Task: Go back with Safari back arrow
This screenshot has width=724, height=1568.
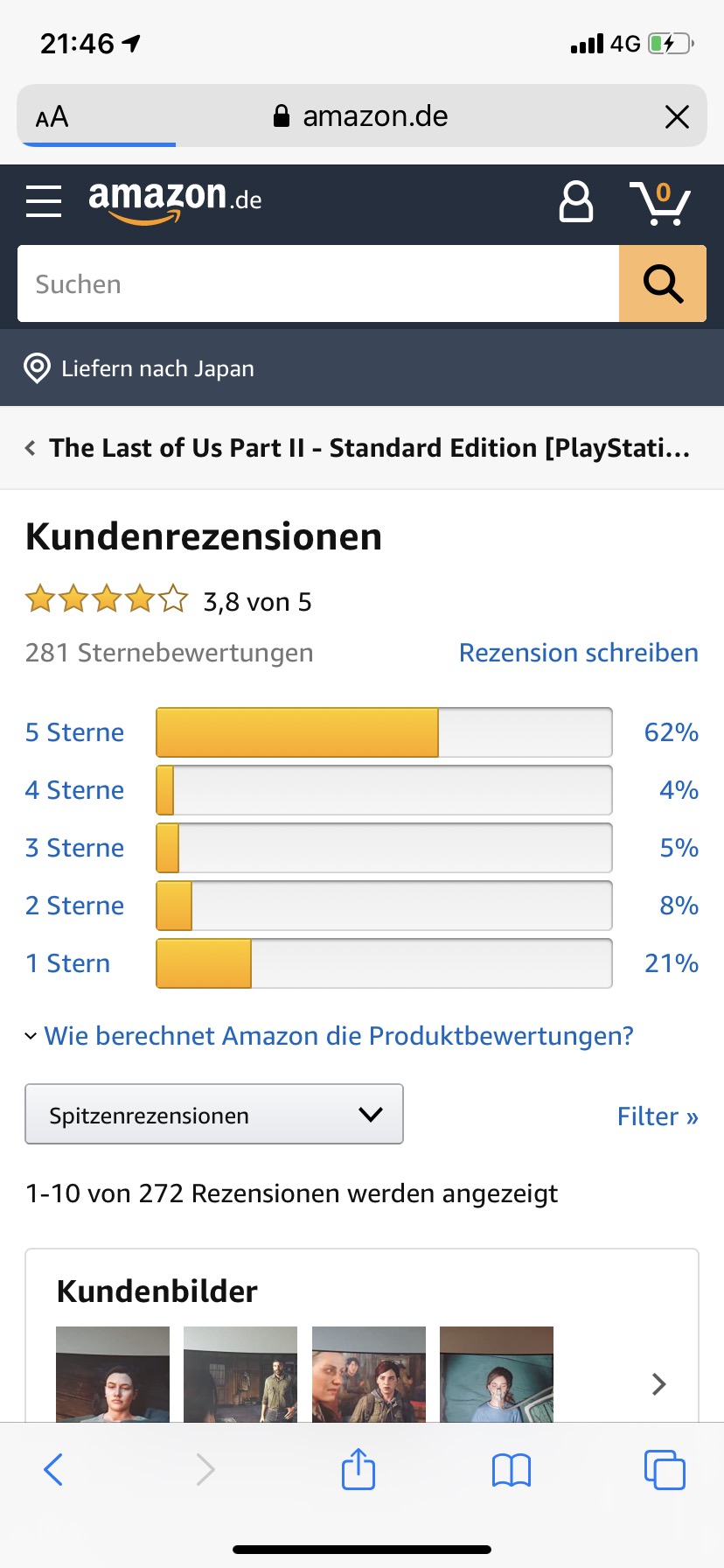Action: click(x=53, y=1469)
